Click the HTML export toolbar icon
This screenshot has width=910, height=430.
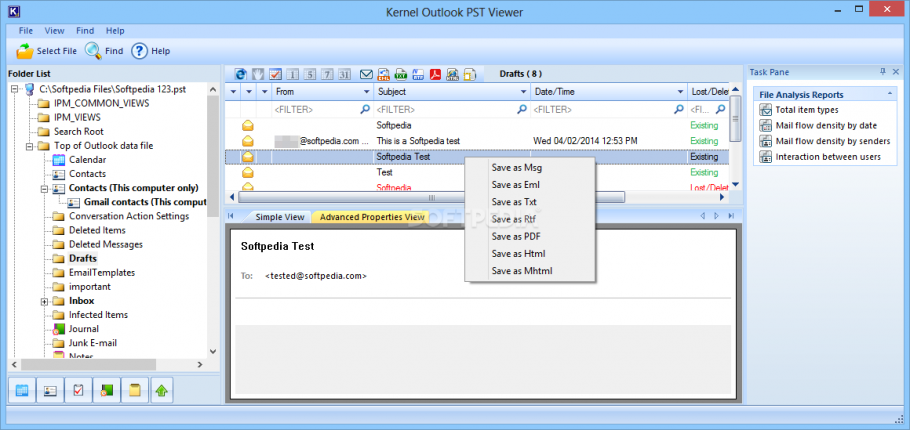[x=453, y=74]
